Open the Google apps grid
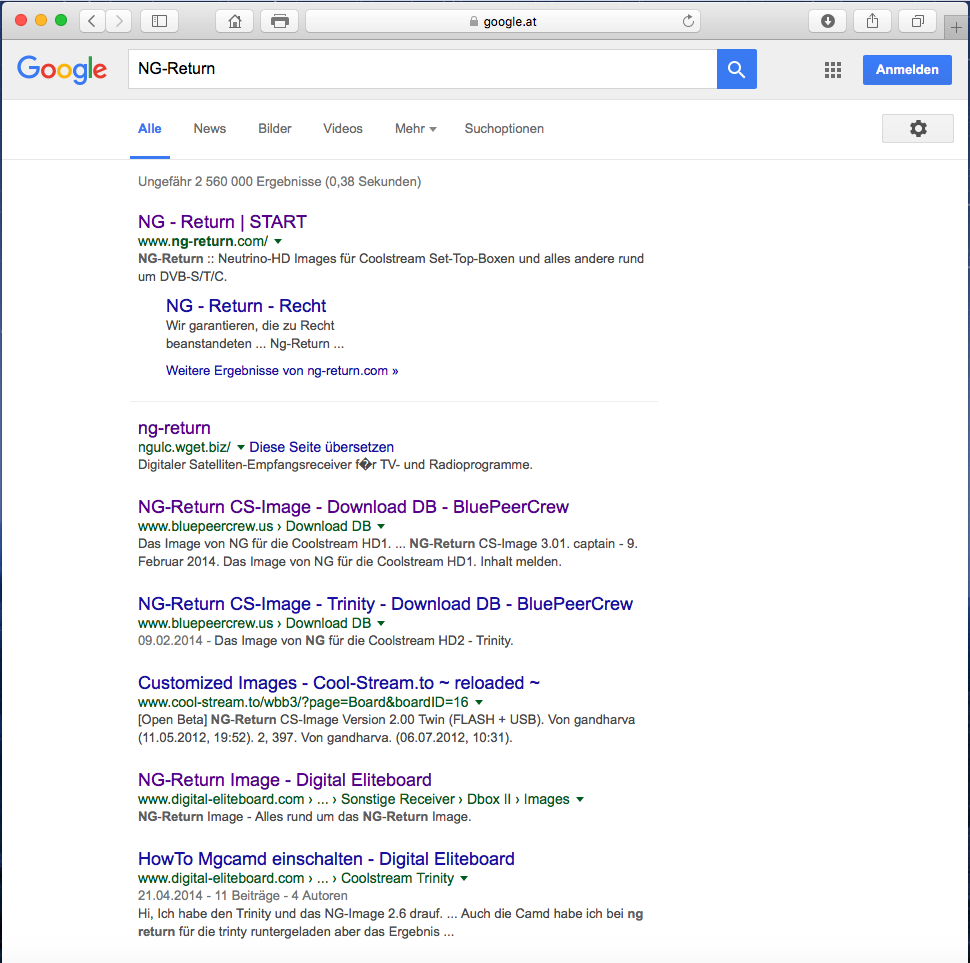970x963 pixels. 832,69
